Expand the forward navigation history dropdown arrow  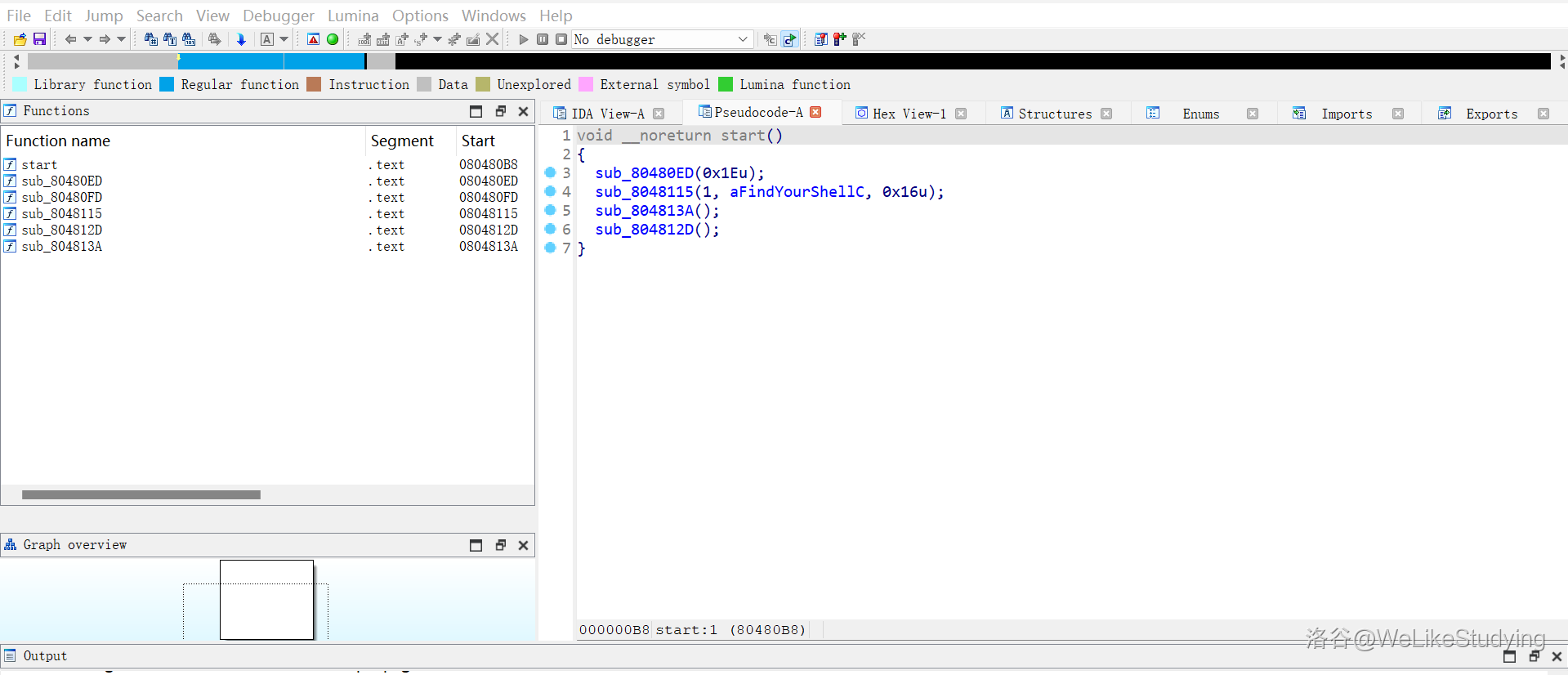(x=122, y=39)
